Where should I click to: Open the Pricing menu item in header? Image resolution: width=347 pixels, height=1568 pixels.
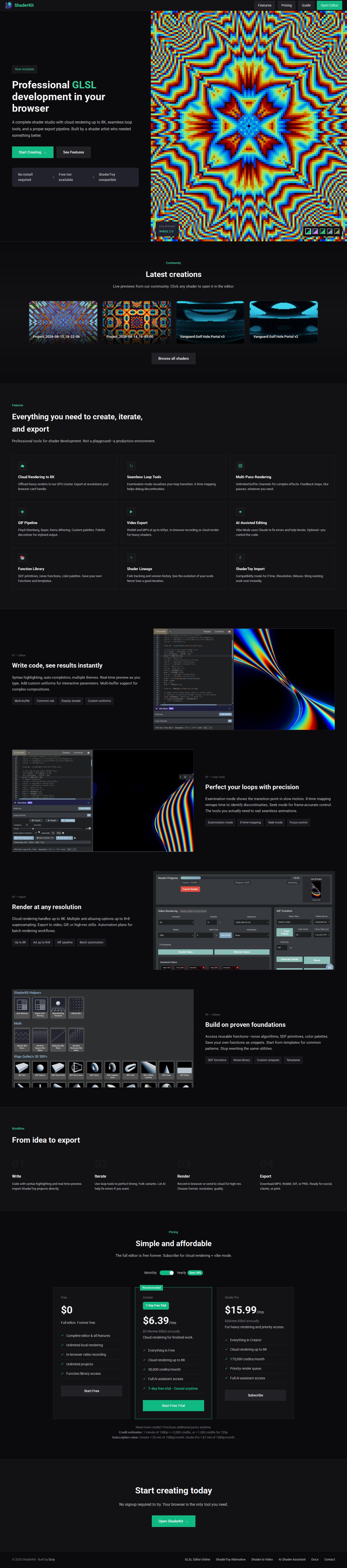tap(286, 5)
